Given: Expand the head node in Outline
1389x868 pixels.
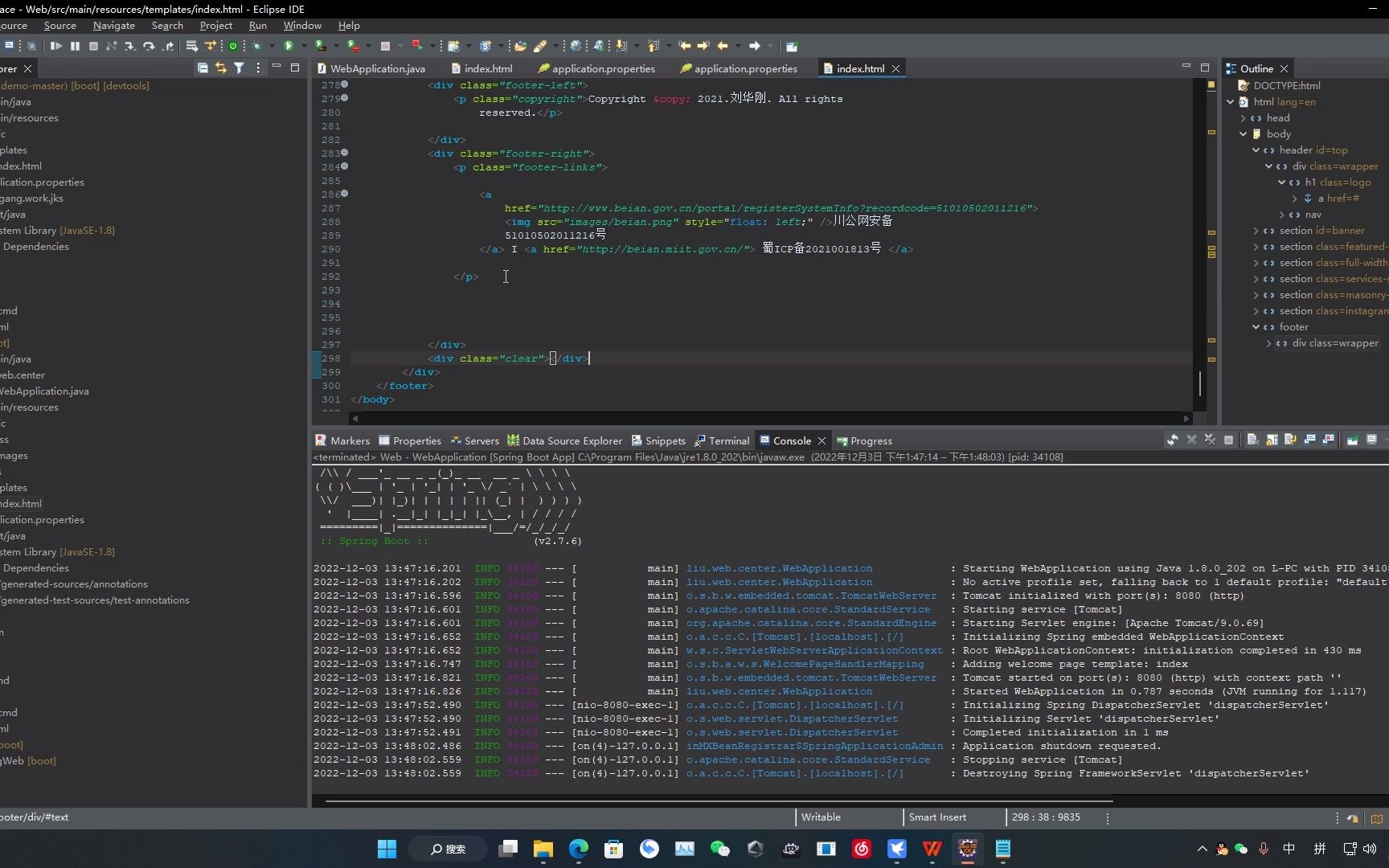Looking at the screenshot, I should (1244, 118).
